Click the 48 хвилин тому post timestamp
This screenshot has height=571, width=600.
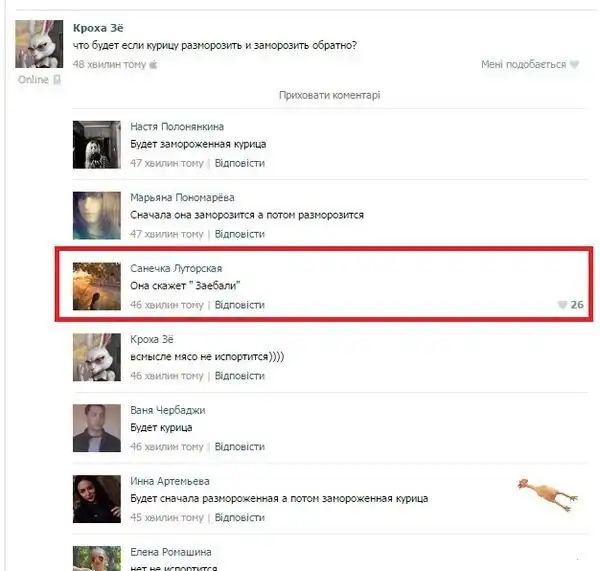[109, 64]
